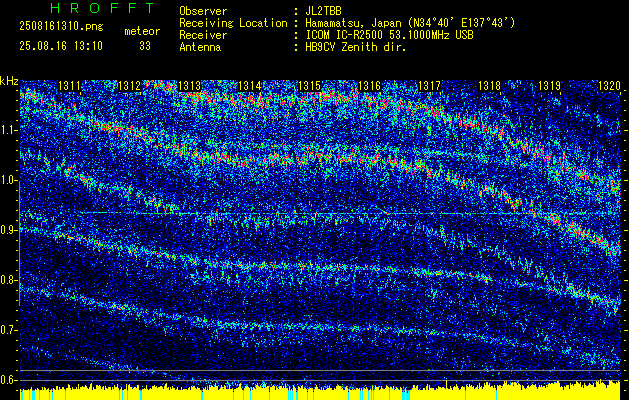Click the kHz axis unit label
Screen dimensions: 629x400
(9, 81)
